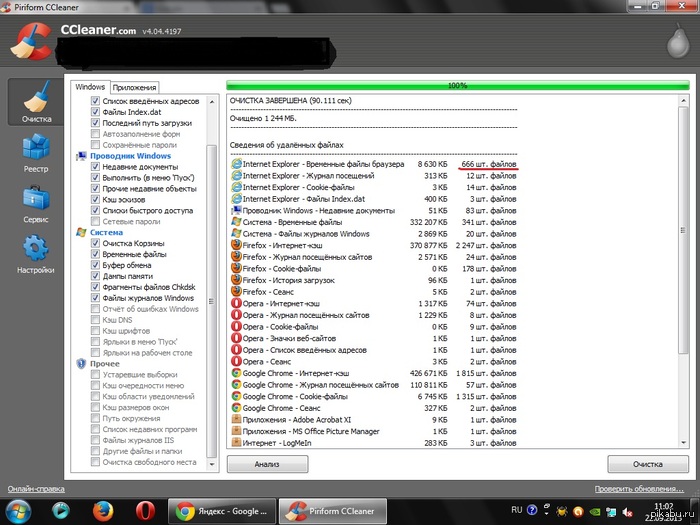This screenshot has height=525, width=700.
Task: Open the Windows Start menu
Action: [x=17, y=512]
